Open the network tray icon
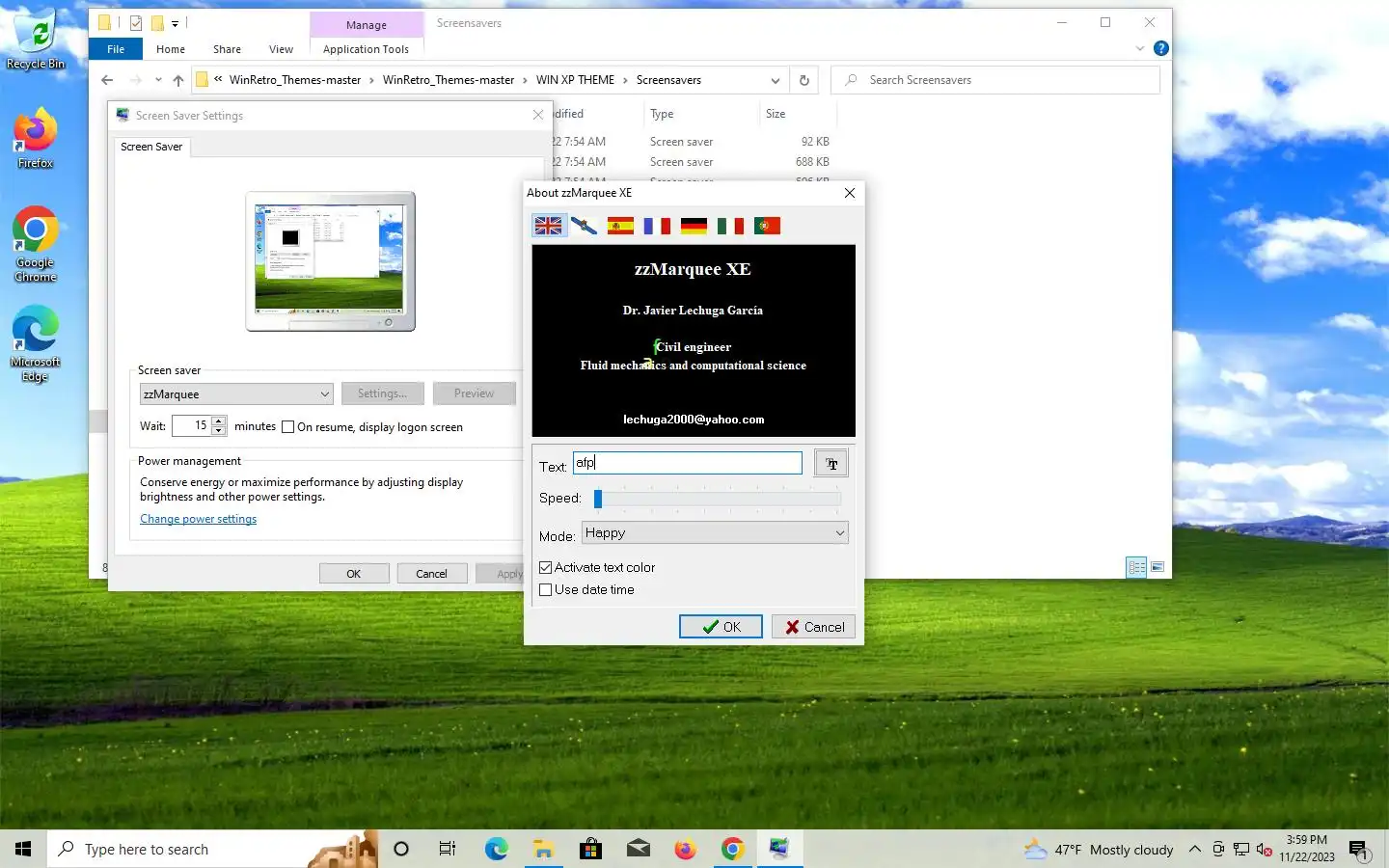The height and width of the screenshot is (868, 1389). click(x=1241, y=850)
